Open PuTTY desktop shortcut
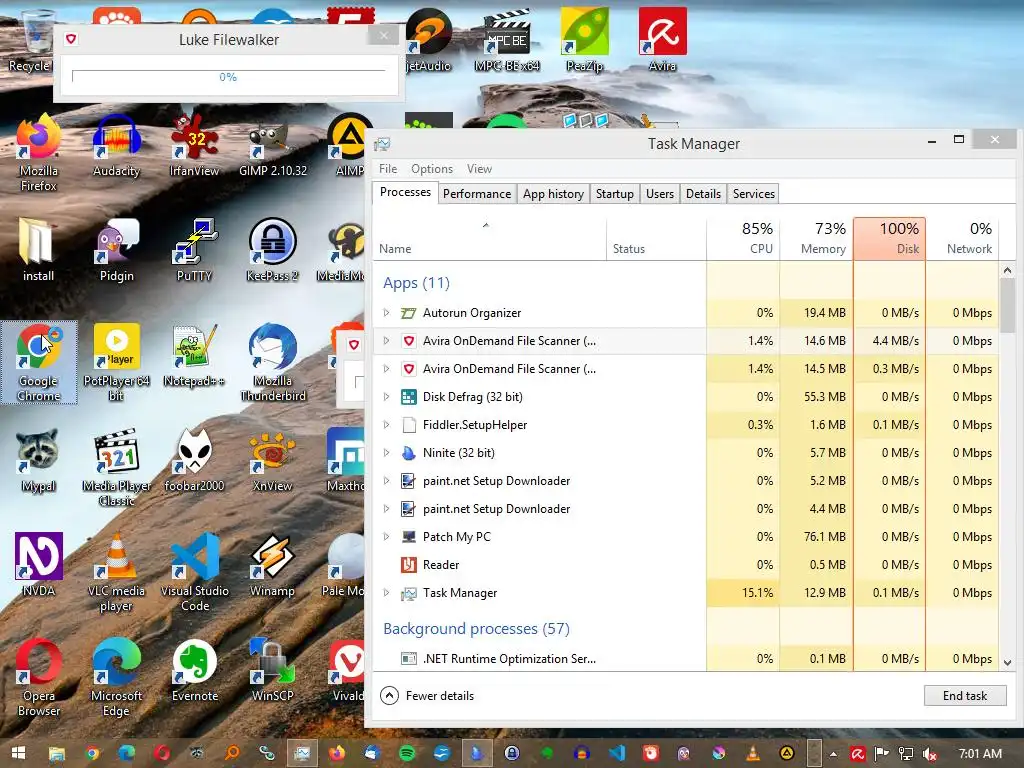1024x768 pixels. (x=194, y=251)
